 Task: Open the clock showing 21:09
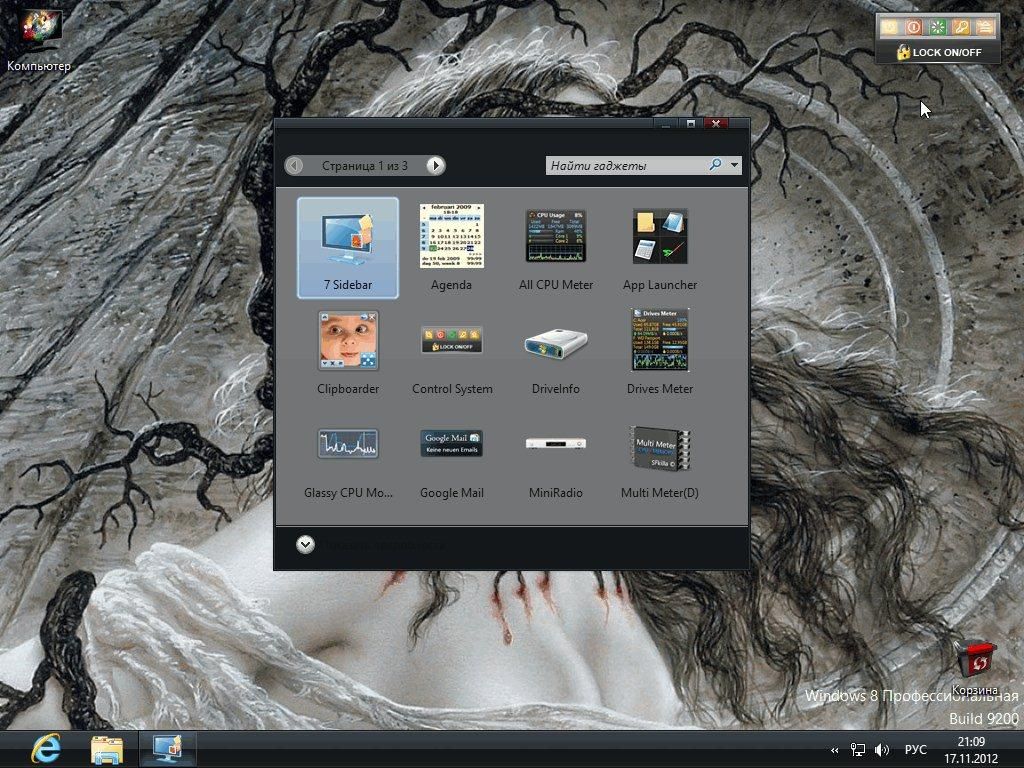(971, 750)
